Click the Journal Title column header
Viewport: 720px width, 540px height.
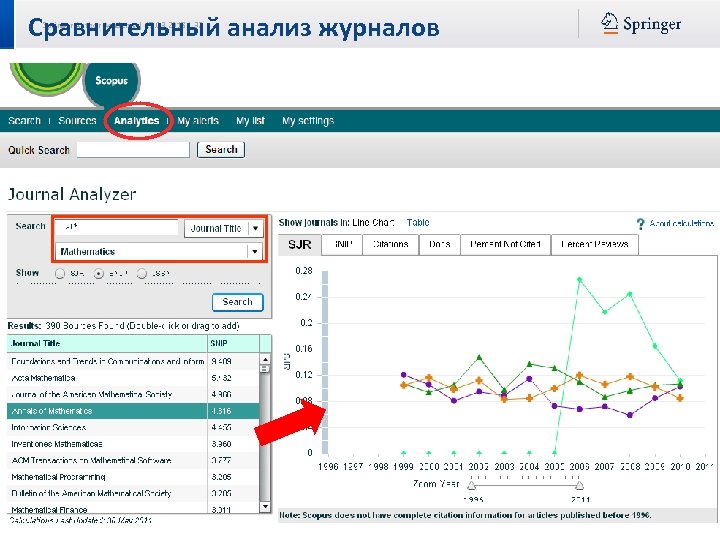(107, 343)
